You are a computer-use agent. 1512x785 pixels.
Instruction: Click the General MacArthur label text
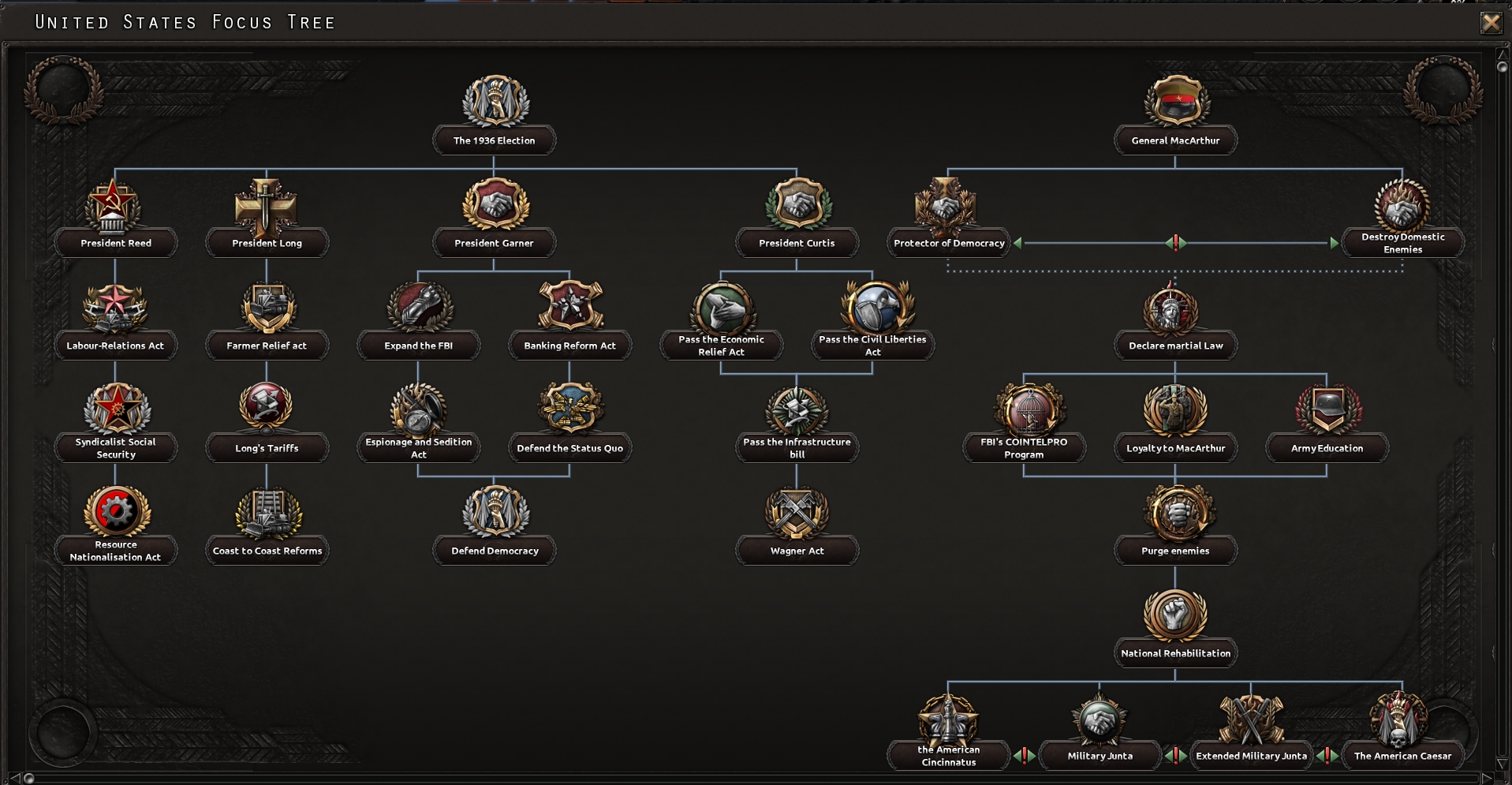coord(1176,140)
